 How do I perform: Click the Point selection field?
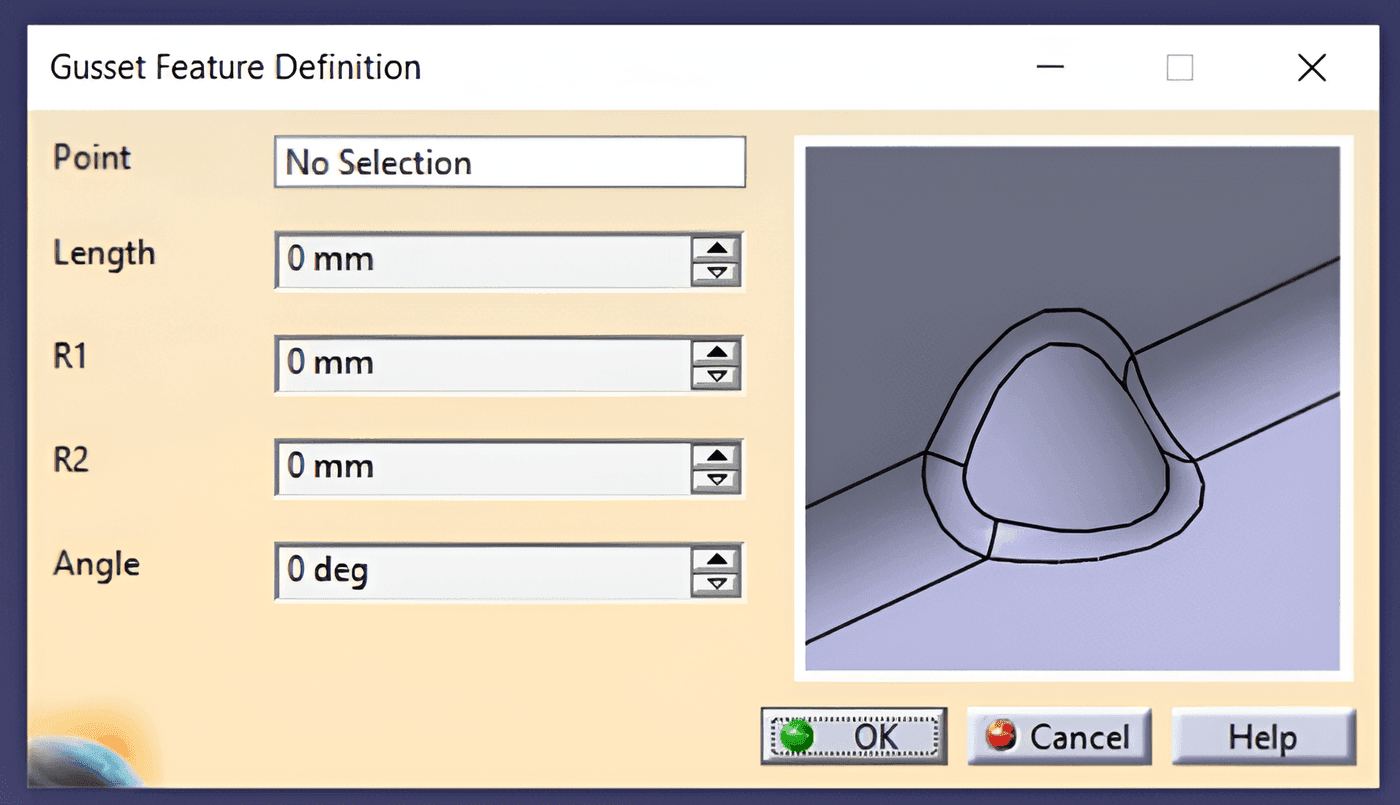[510, 162]
